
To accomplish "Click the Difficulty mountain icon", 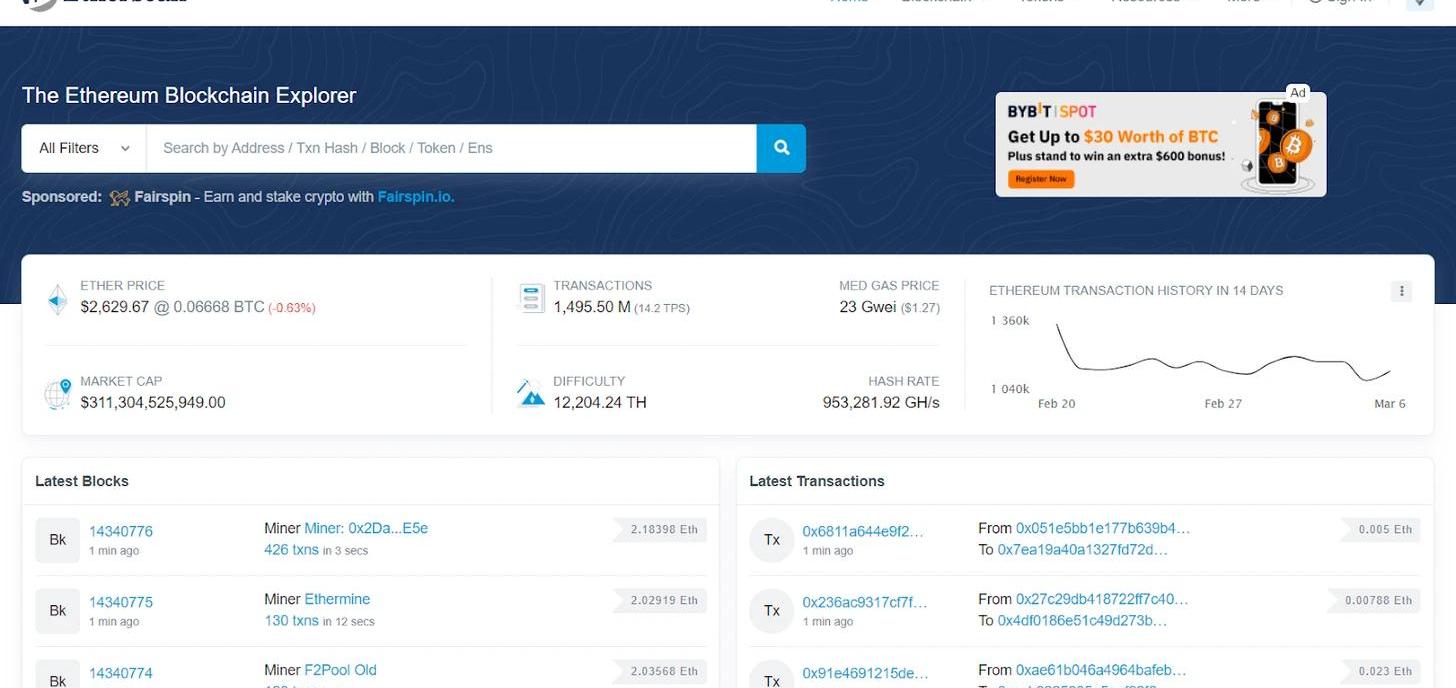I will pyautogui.click(x=531, y=393).
